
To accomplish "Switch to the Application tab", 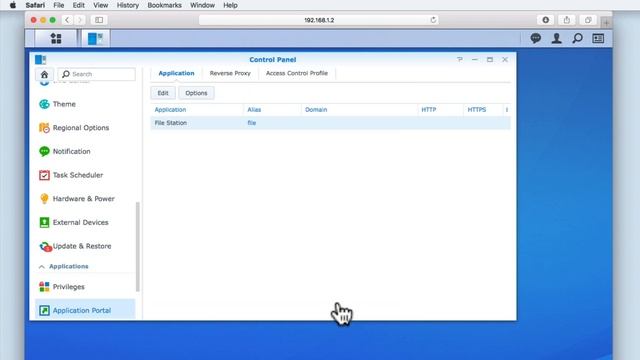I will [x=176, y=73].
